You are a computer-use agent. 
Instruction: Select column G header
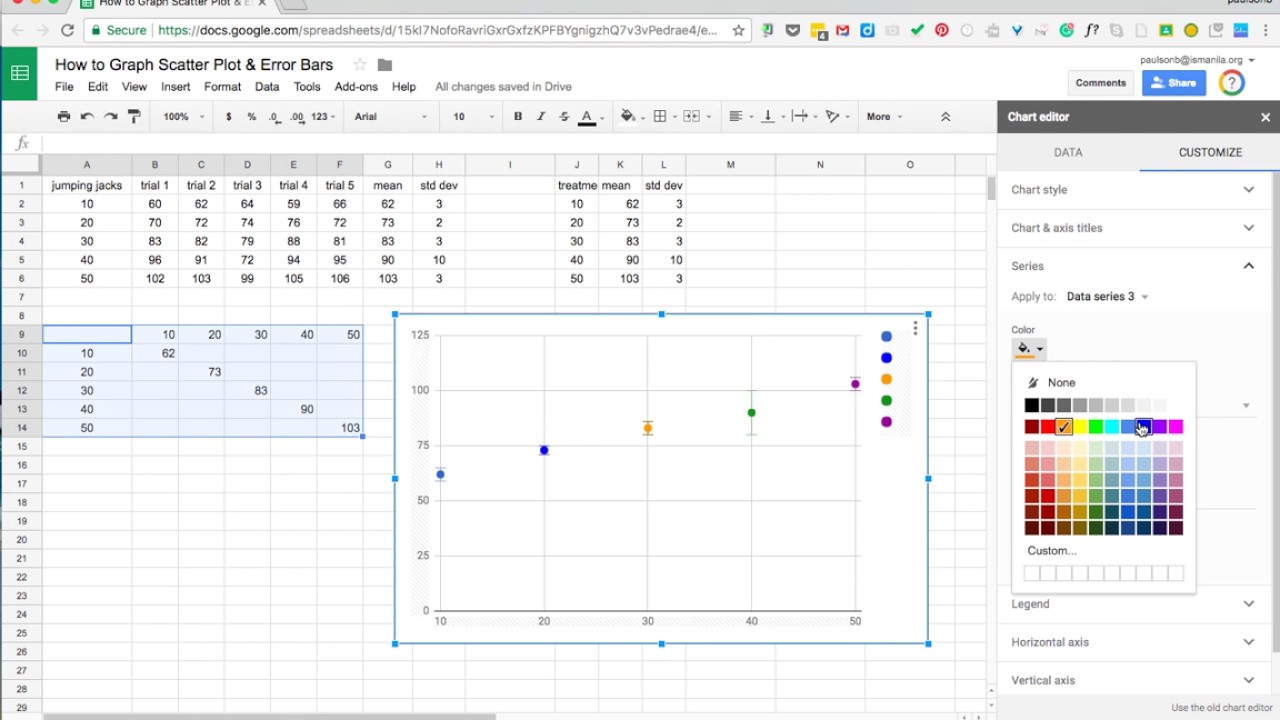(388, 164)
